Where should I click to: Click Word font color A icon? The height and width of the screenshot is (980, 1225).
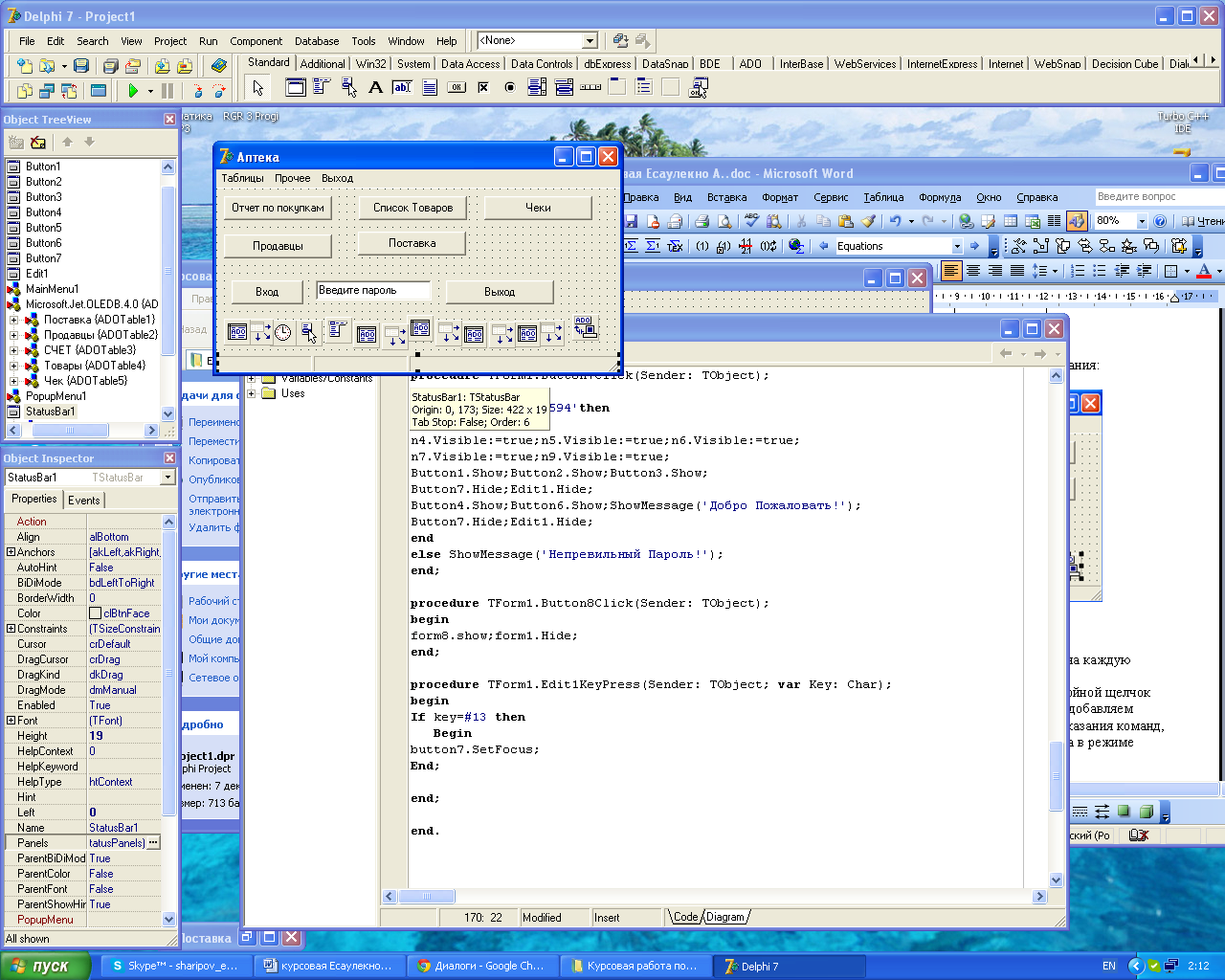coord(1204,271)
